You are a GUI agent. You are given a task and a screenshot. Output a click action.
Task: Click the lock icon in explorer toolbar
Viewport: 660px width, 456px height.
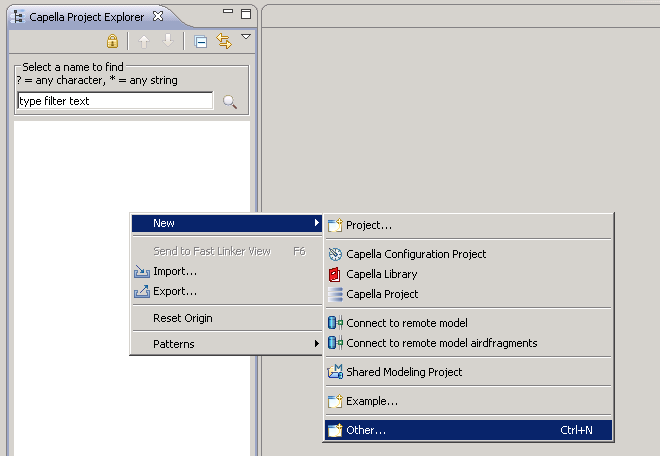click(112, 41)
